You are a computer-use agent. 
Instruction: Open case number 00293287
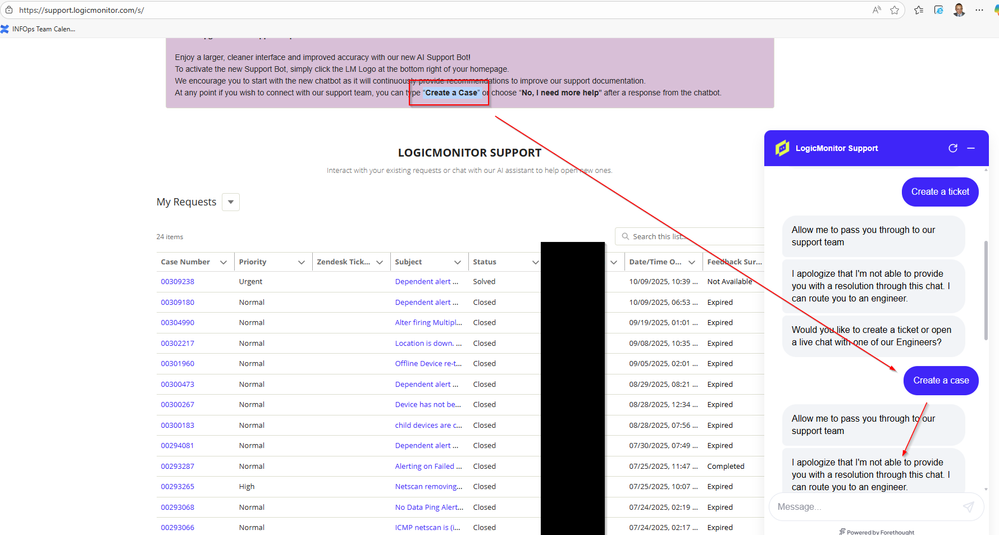[x=177, y=466]
